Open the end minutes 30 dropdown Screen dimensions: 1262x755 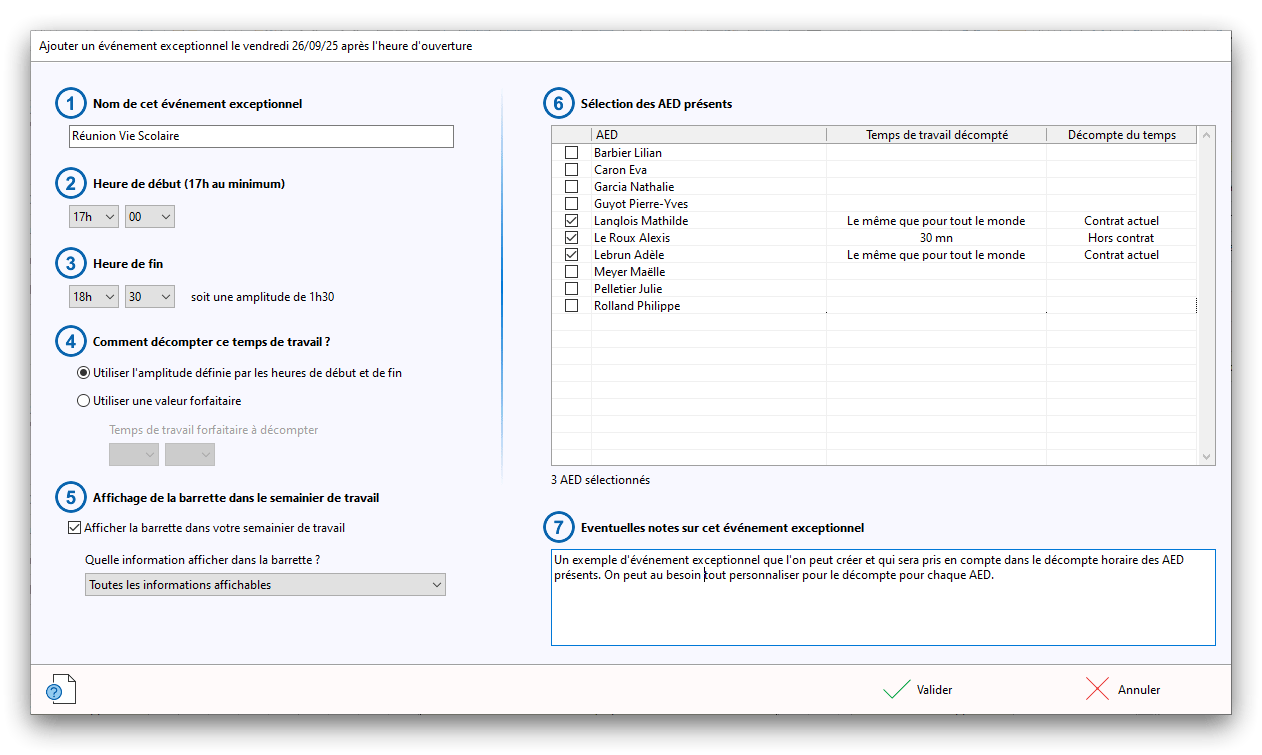click(150, 297)
